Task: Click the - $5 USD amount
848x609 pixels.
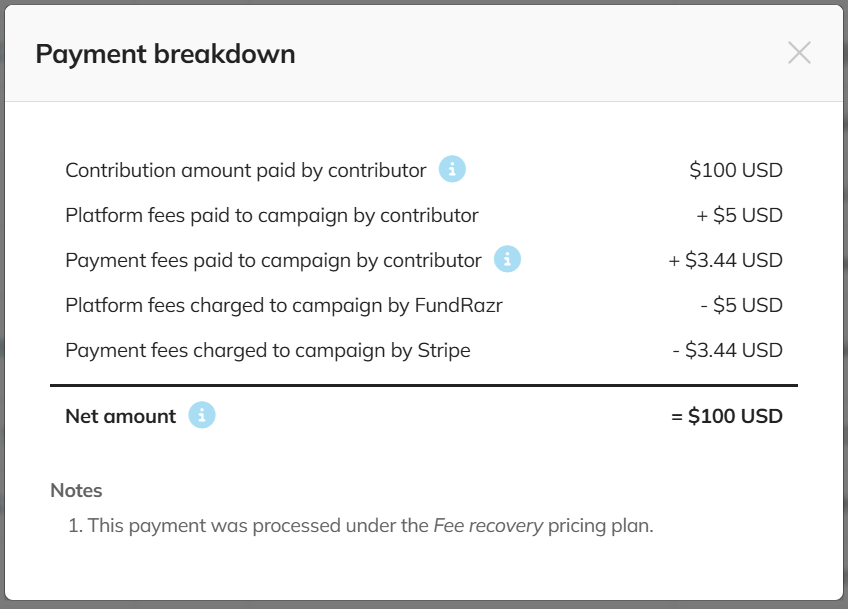Action: pos(741,305)
